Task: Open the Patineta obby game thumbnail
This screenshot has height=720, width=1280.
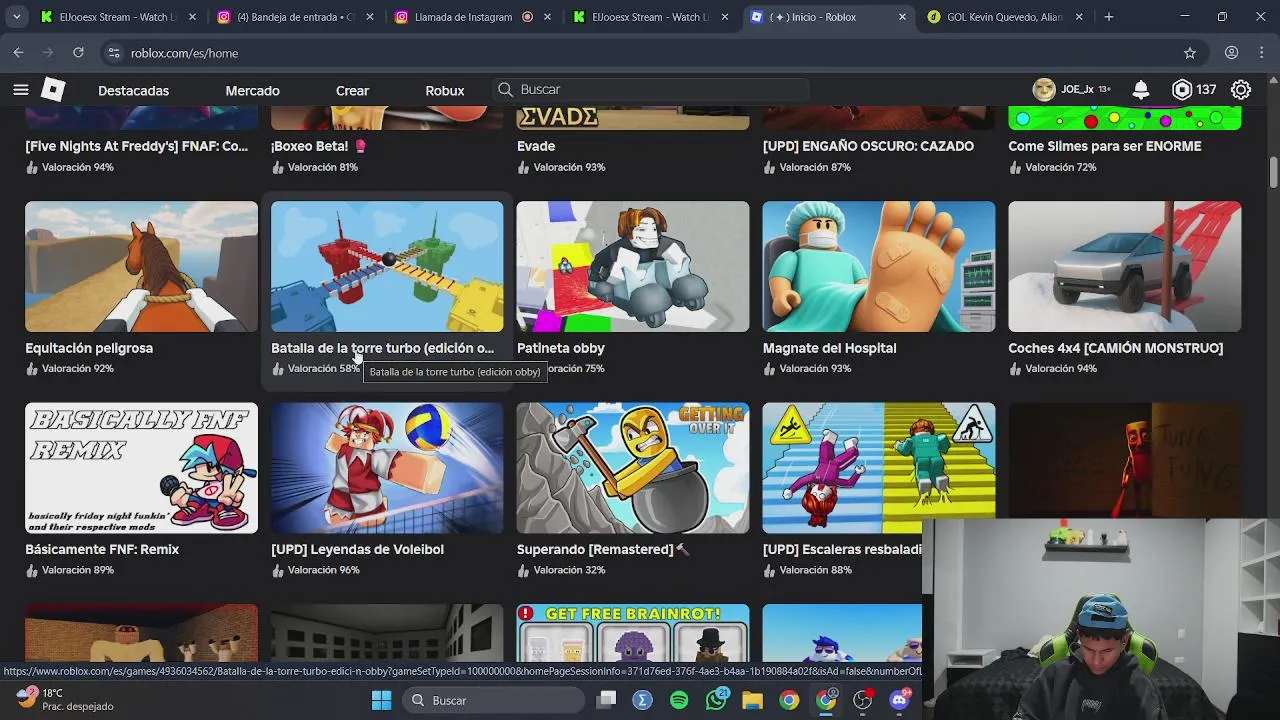Action: point(633,266)
